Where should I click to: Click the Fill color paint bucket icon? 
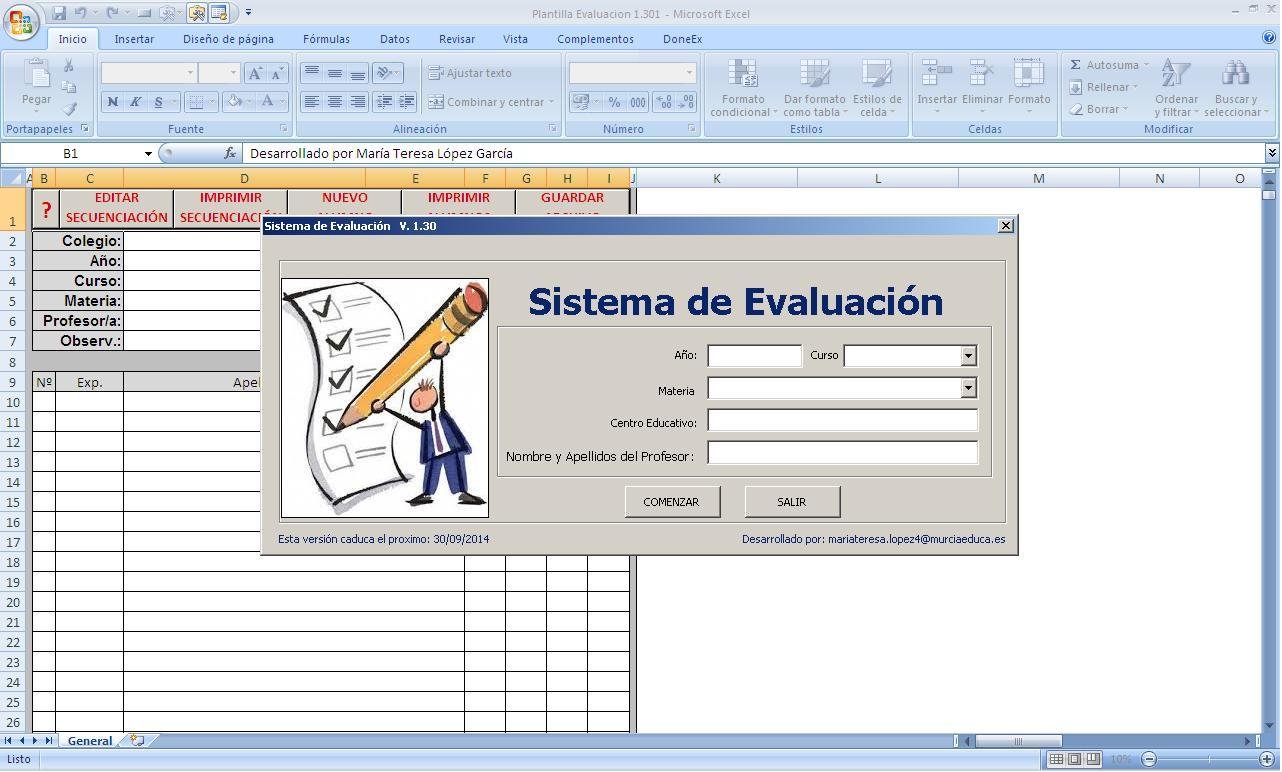[234, 102]
